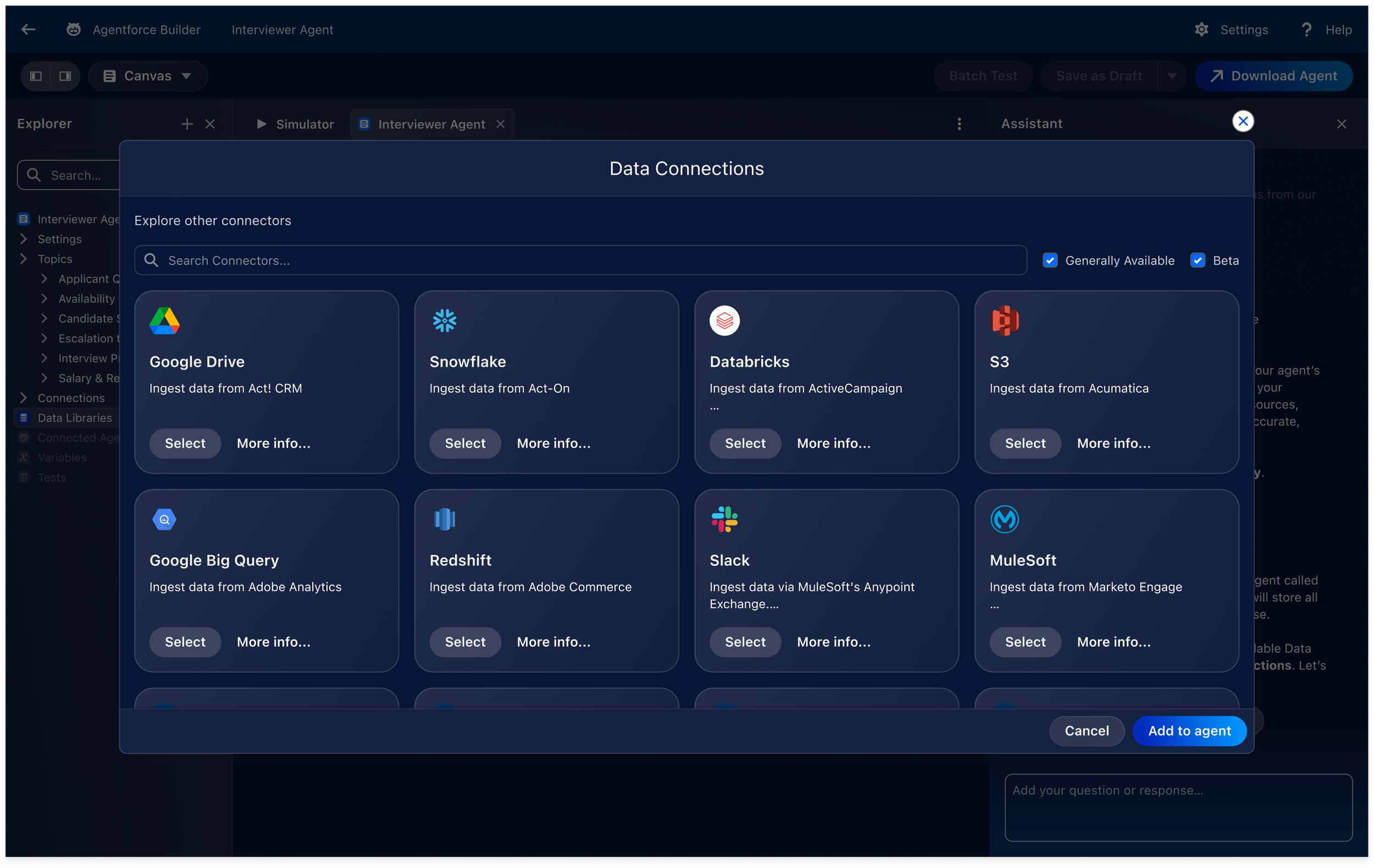Click the Assistant question input box
This screenshot has height=868, width=1374.
pos(1178,807)
